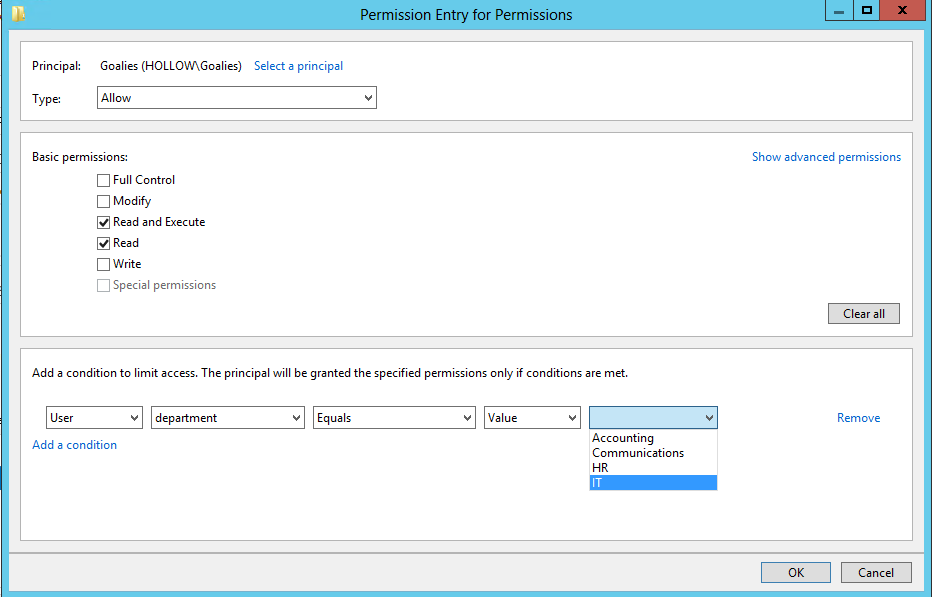Screen dimensions: 932x597
Task: Enable the Full Control checkbox
Action: pos(104,180)
